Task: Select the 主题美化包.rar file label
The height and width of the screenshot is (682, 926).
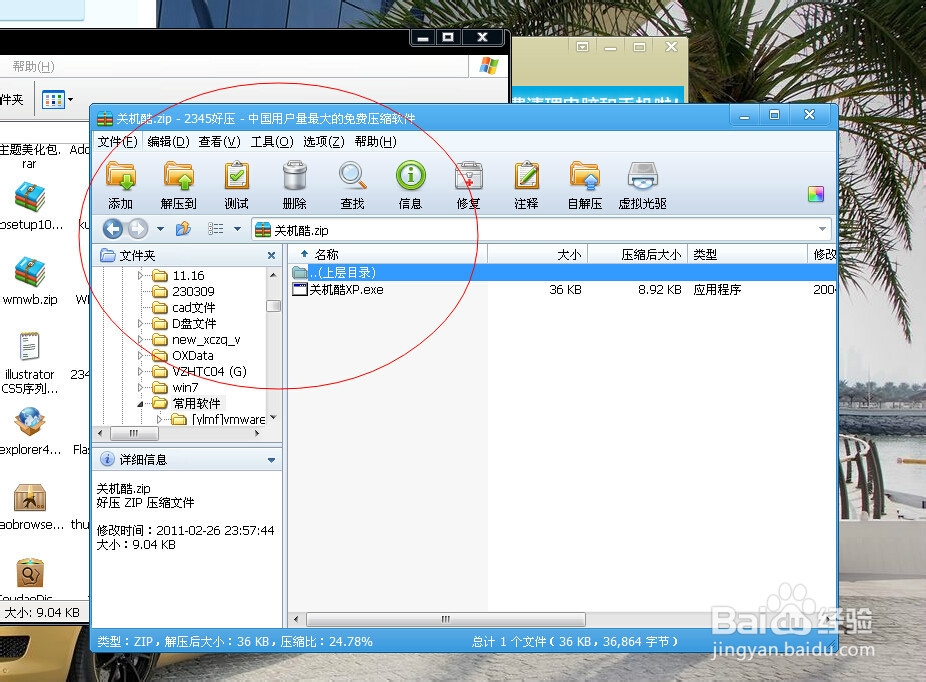Action: point(30,156)
